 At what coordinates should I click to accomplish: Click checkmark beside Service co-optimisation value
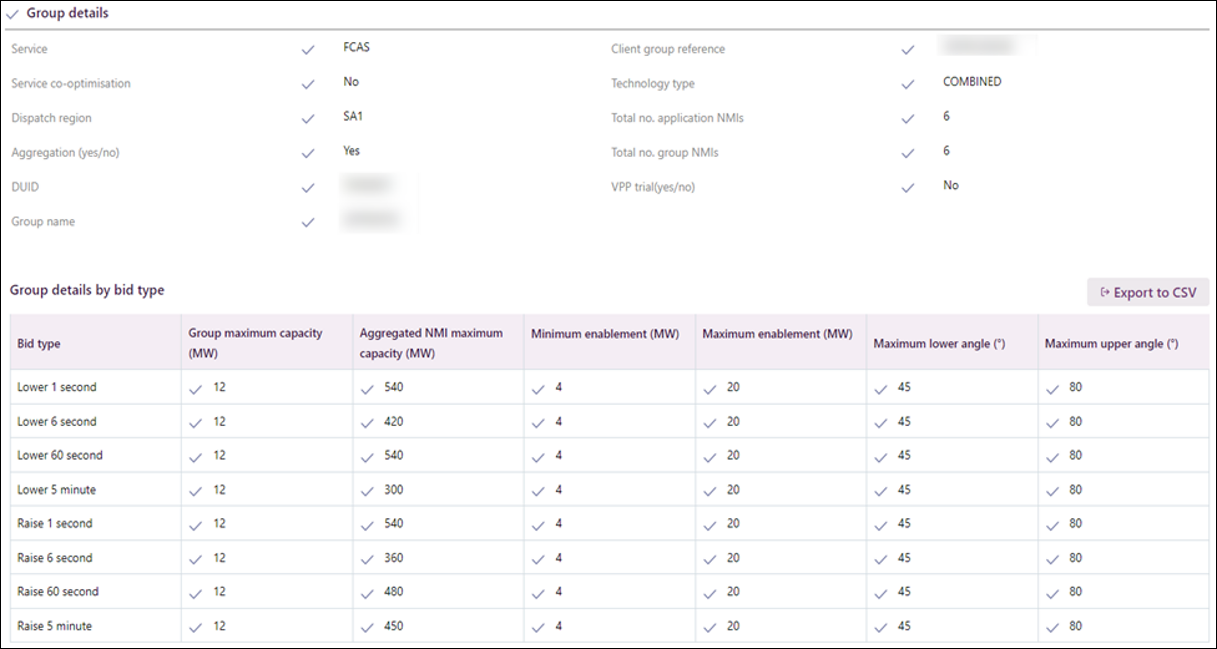(x=308, y=84)
